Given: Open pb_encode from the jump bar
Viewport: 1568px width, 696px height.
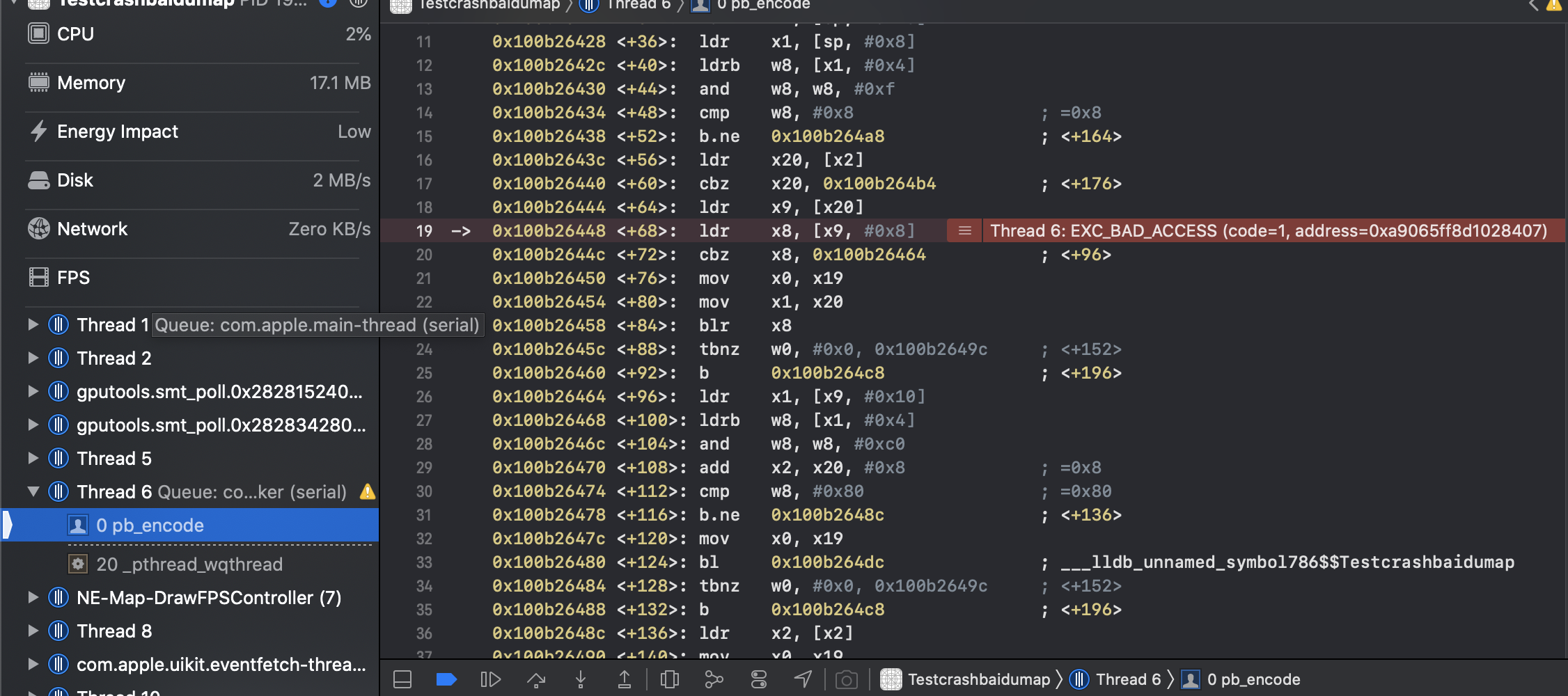Looking at the screenshot, I should (x=1253, y=679).
